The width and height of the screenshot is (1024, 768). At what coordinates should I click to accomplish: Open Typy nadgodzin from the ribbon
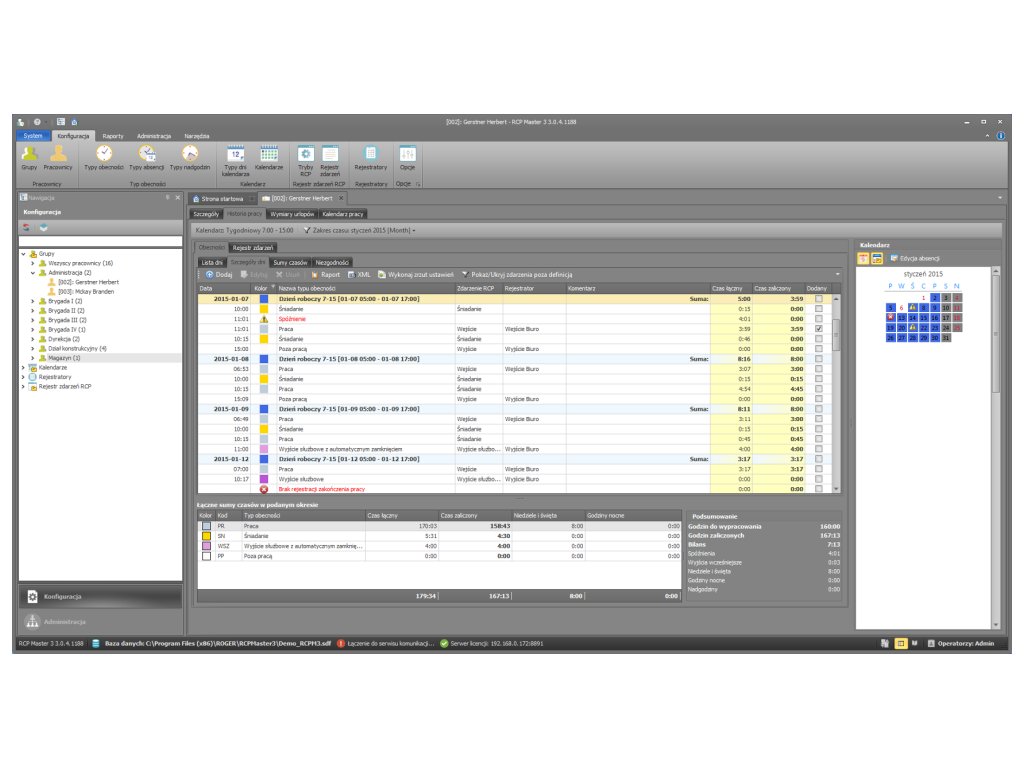[x=190, y=157]
